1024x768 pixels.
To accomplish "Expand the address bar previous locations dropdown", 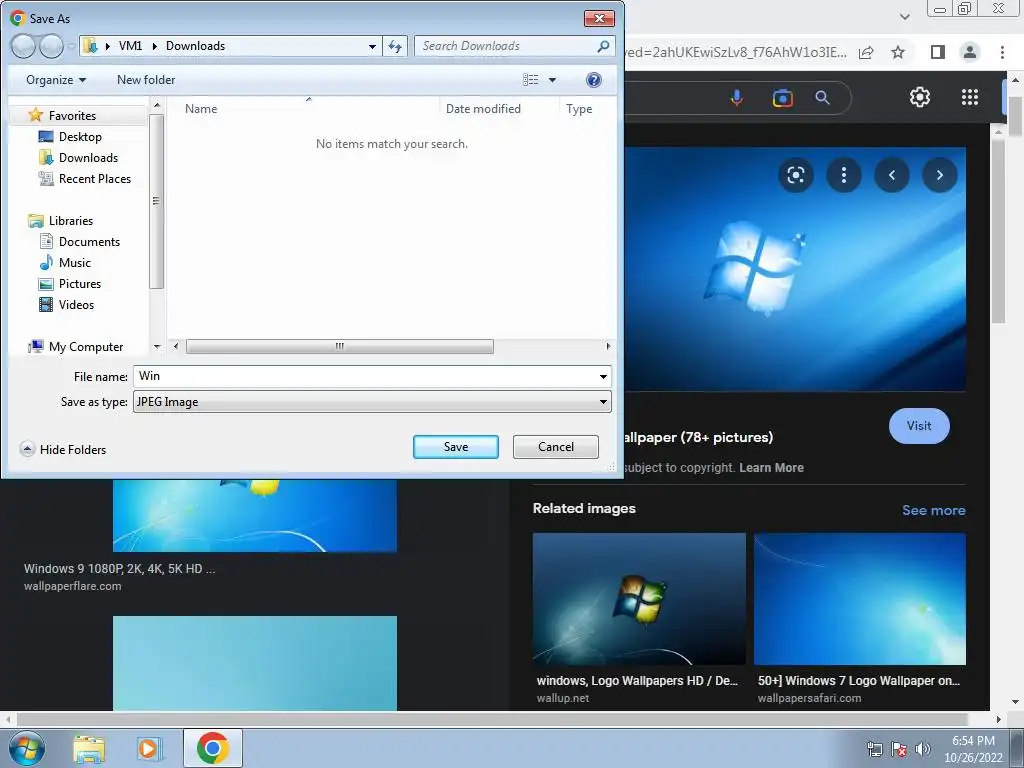I will (x=372, y=46).
